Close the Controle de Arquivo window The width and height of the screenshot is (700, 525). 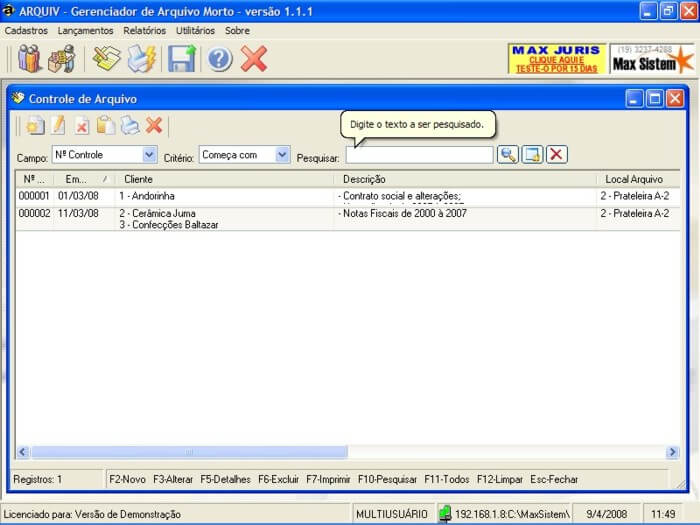click(x=675, y=99)
